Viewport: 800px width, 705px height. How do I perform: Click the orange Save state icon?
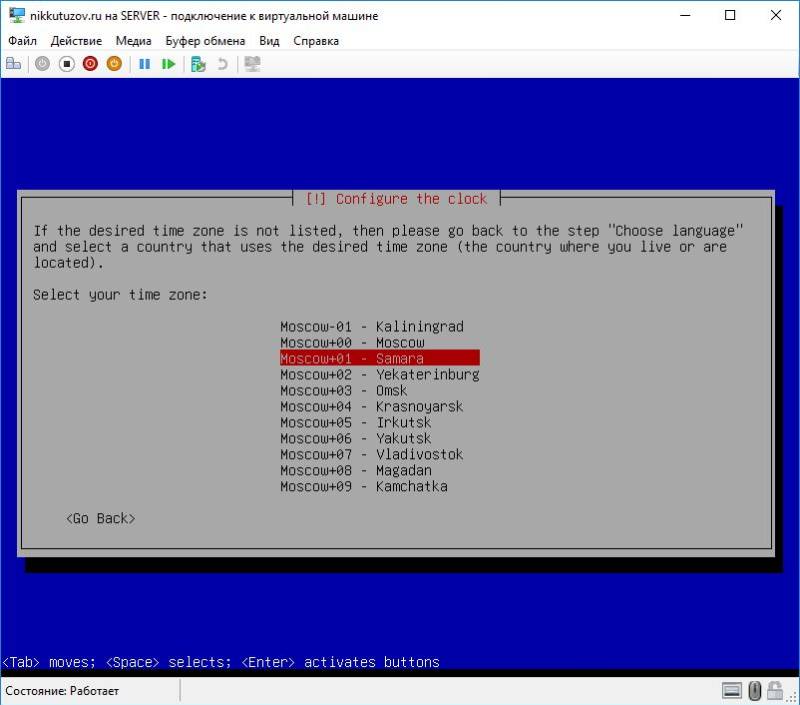tap(114, 63)
